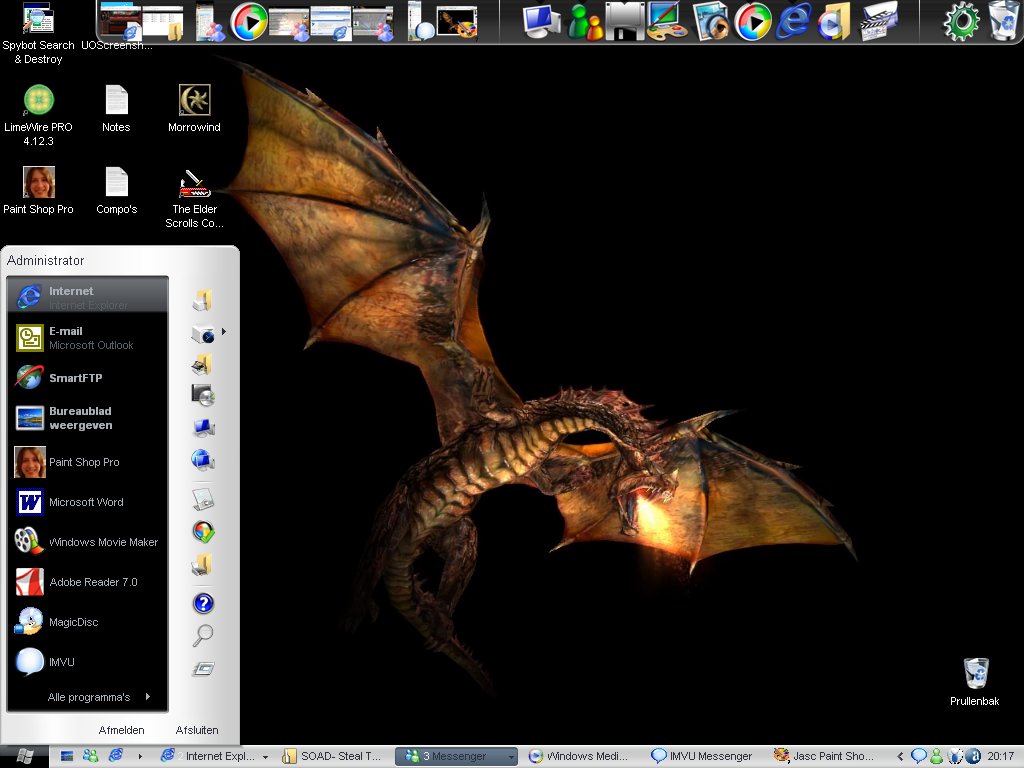Viewport: 1024px width, 768px height.
Task: Click the green Messenger tray icon
Action: 936,756
